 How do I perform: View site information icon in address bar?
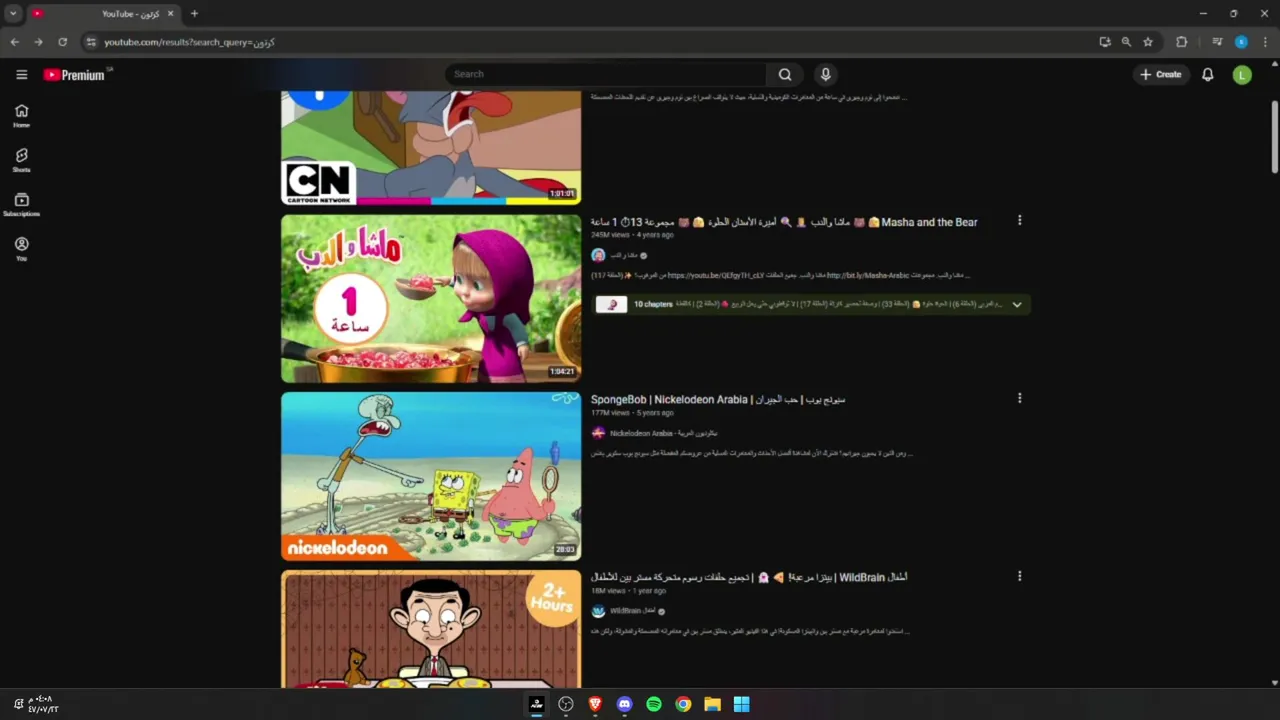pyautogui.click(x=91, y=42)
